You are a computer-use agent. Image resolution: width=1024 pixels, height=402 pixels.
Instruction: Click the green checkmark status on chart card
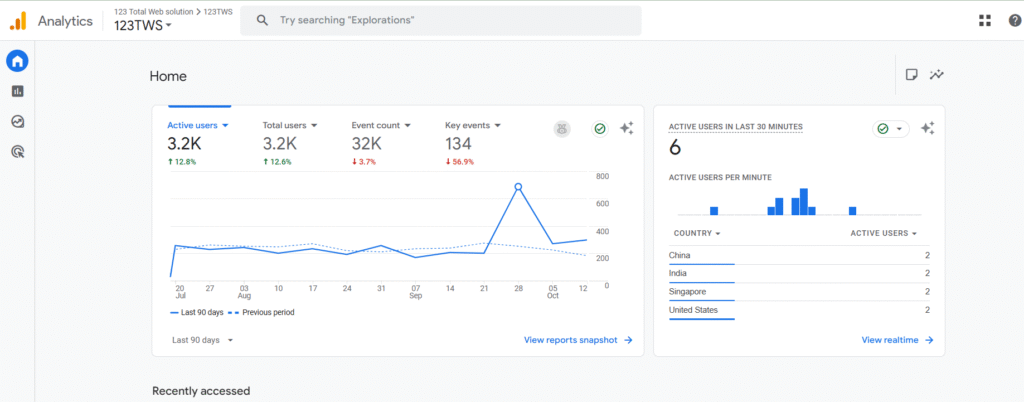coord(600,128)
